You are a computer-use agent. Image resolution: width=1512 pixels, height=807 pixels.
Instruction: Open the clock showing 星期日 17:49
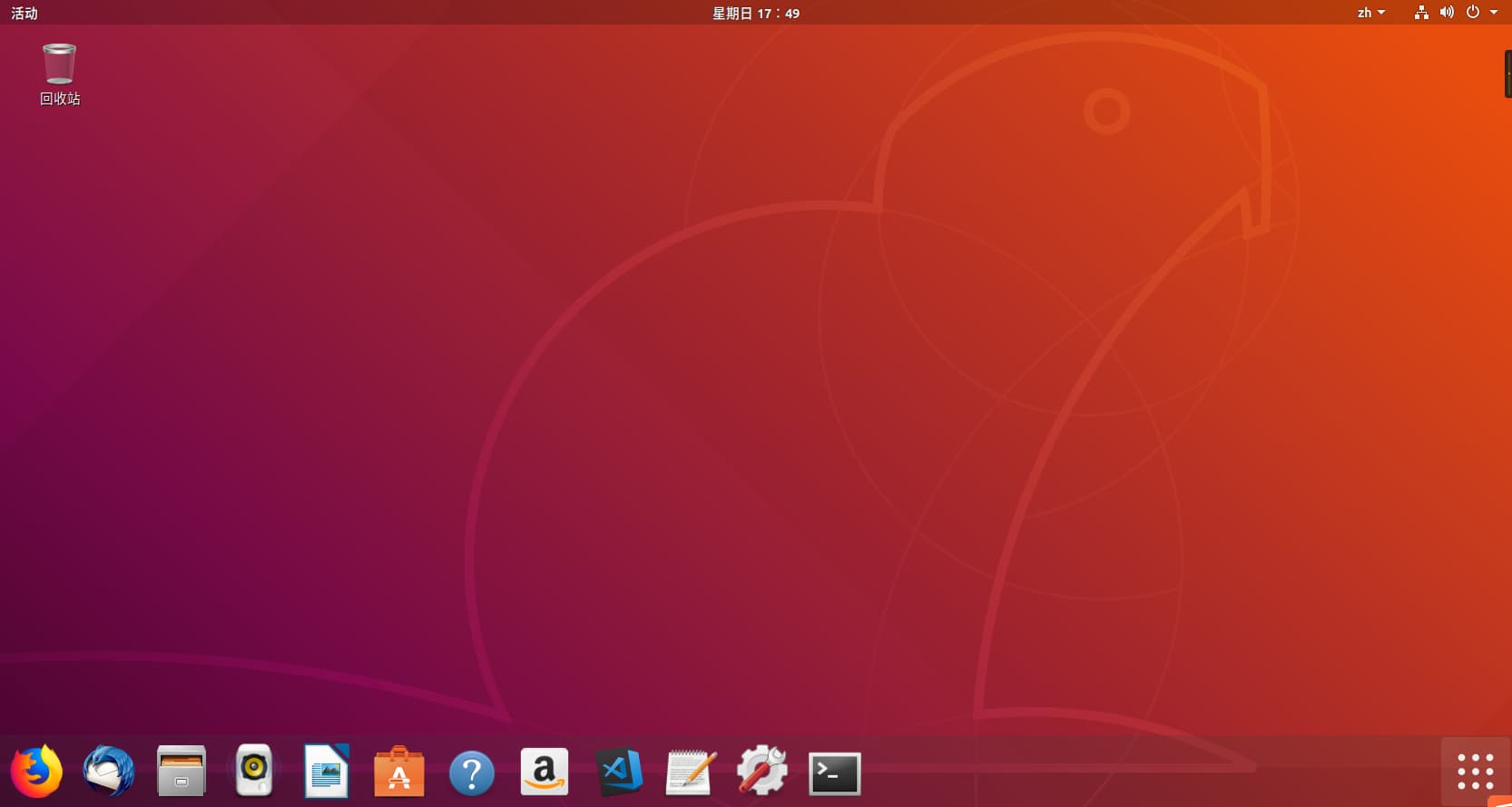tap(756, 13)
